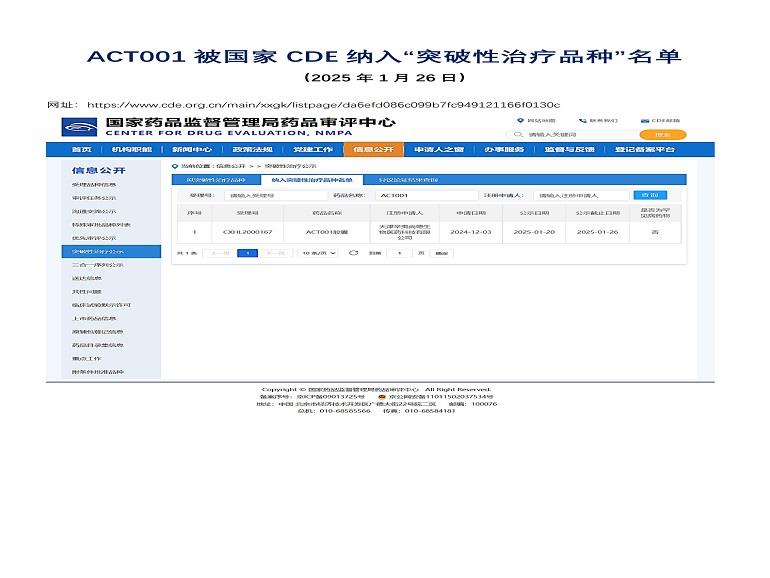Open 特殊审批品种列表 in the sidebar
The height and width of the screenshot is (578, 770).
coord(101,224)
